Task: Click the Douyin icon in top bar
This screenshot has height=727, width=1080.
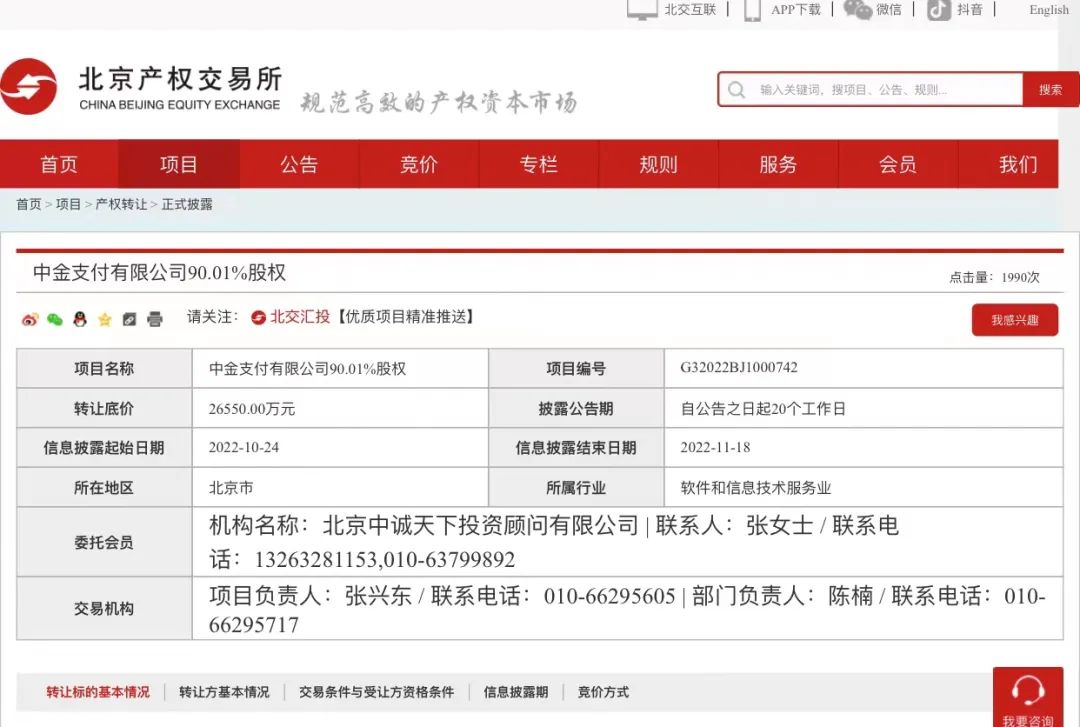Action: tap(939, 10)
